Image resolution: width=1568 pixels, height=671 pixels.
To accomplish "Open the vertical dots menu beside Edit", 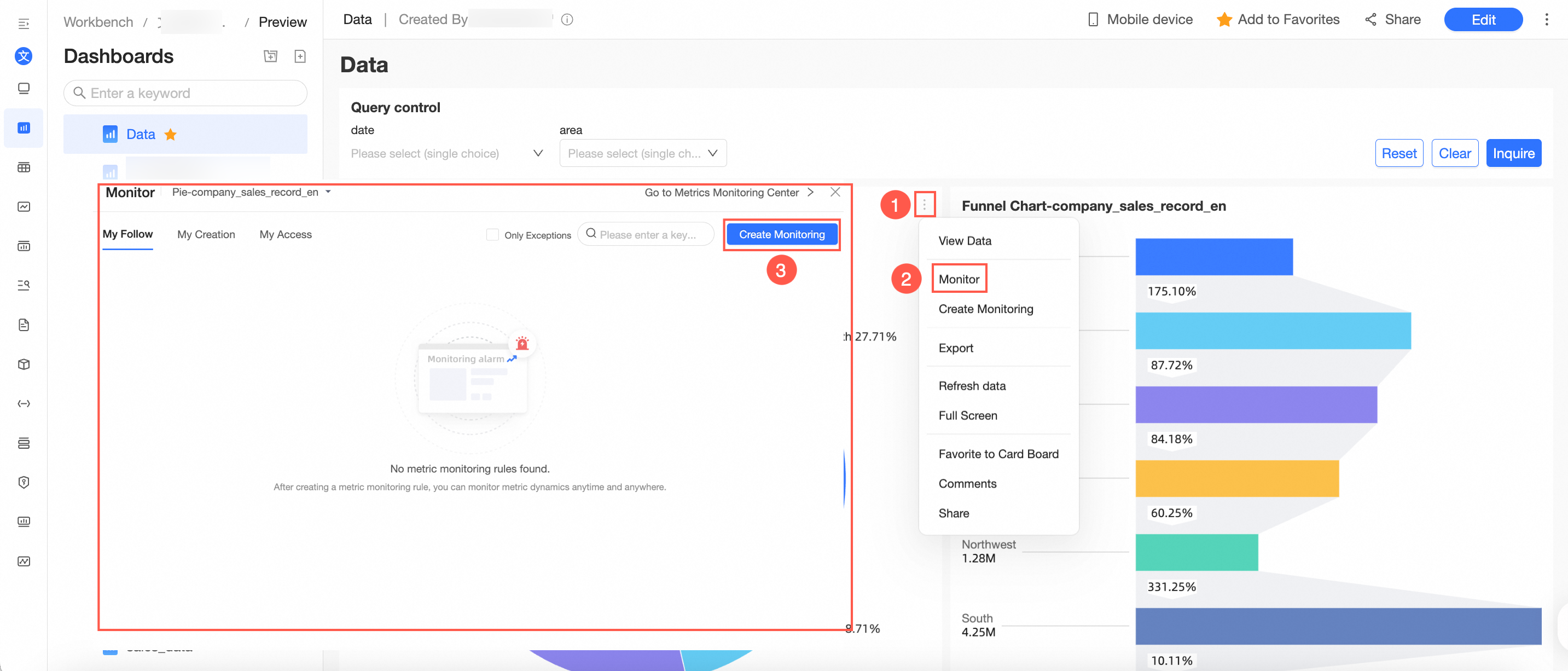I will pos(1546,20).
